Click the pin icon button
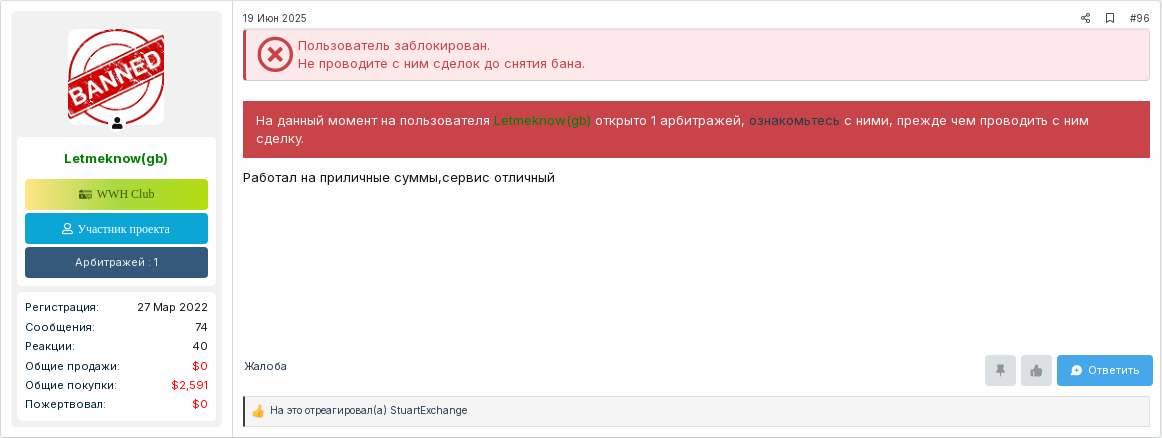1162x438 pixels. (x=1000, y=371)
